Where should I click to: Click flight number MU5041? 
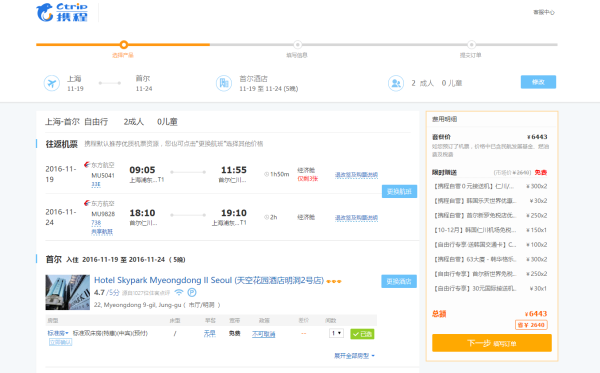[x=103, y=176]
